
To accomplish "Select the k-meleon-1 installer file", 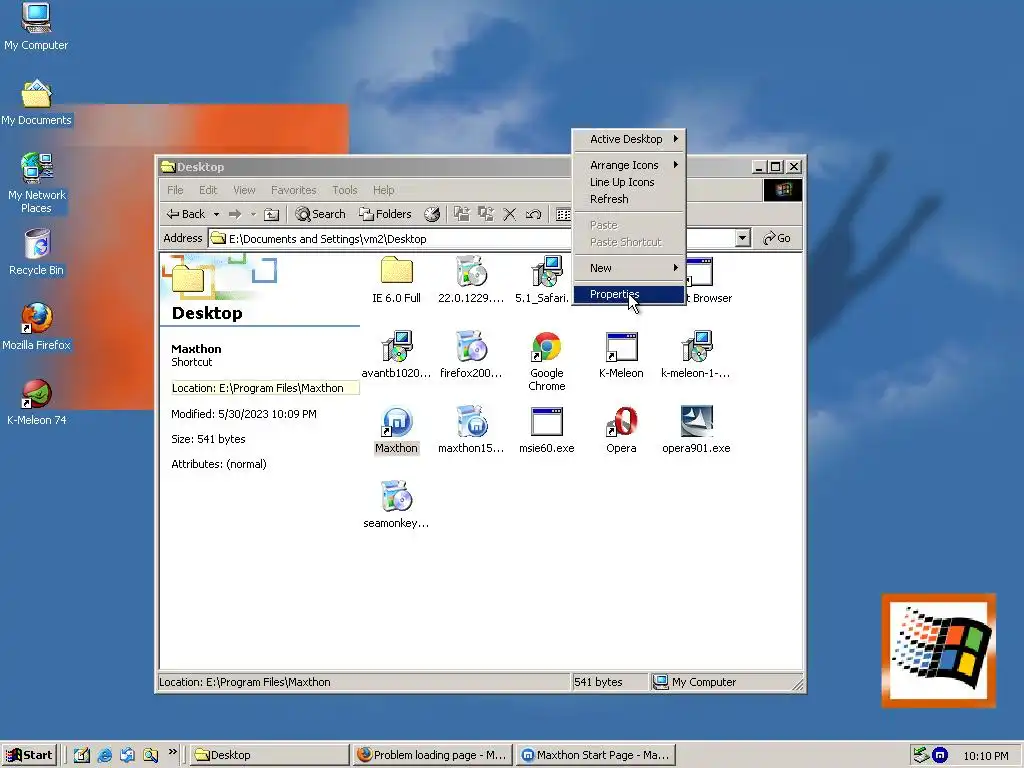I will pos(696,355).
